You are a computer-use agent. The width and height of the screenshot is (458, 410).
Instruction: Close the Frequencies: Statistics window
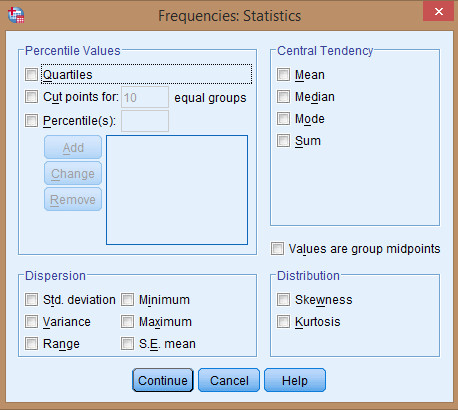[x=439, y=12]
